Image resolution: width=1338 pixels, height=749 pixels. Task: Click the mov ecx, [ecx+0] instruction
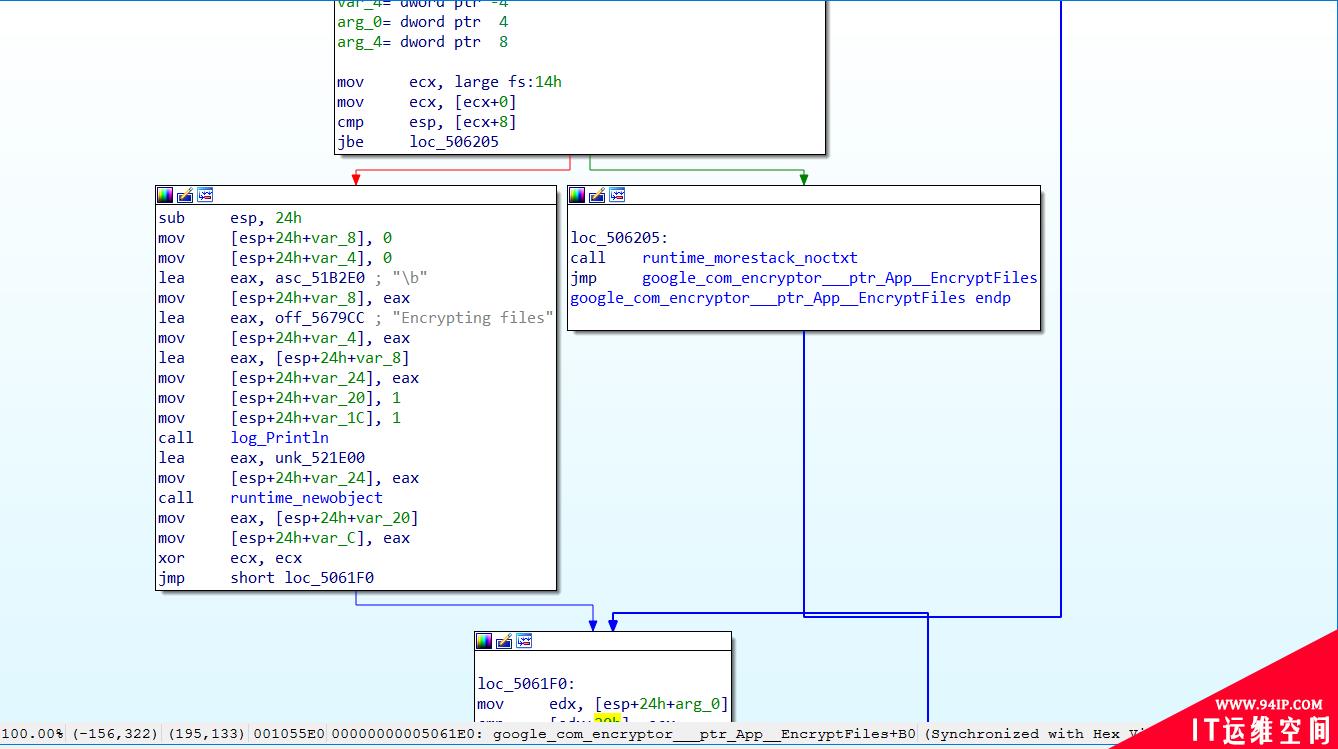coord(427,102)
